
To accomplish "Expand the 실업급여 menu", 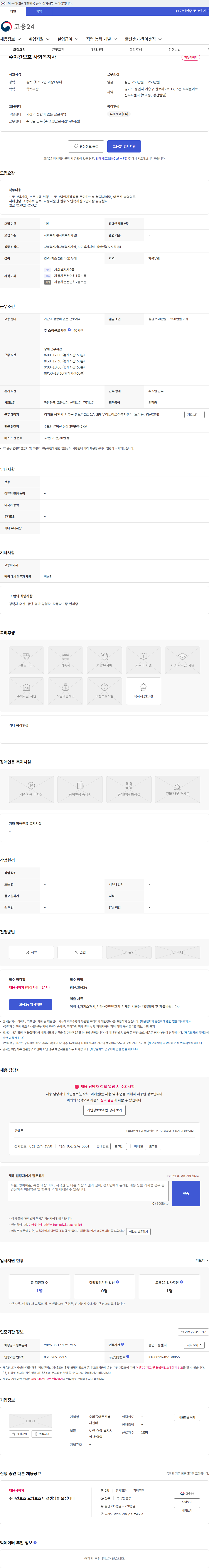I will point(68,39).
